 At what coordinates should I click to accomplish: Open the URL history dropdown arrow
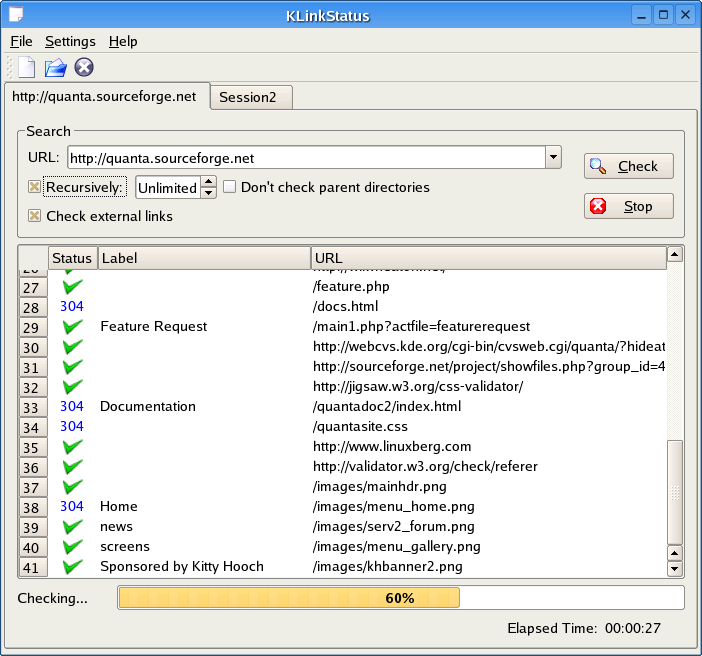click(x=553, y=157)
